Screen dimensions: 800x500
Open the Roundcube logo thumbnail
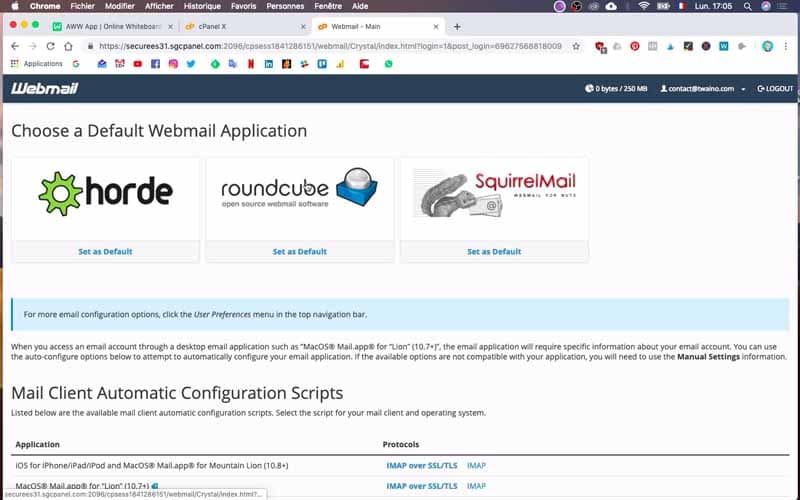(299, 188)
